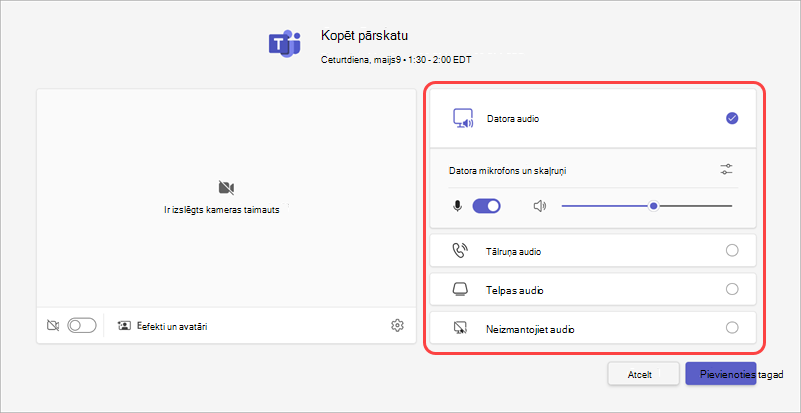Image resolution: width=801 pixels, height=413 pixels.
Task: Click the meeting title Kopēt pārskatu
Action: click(364, 35)
